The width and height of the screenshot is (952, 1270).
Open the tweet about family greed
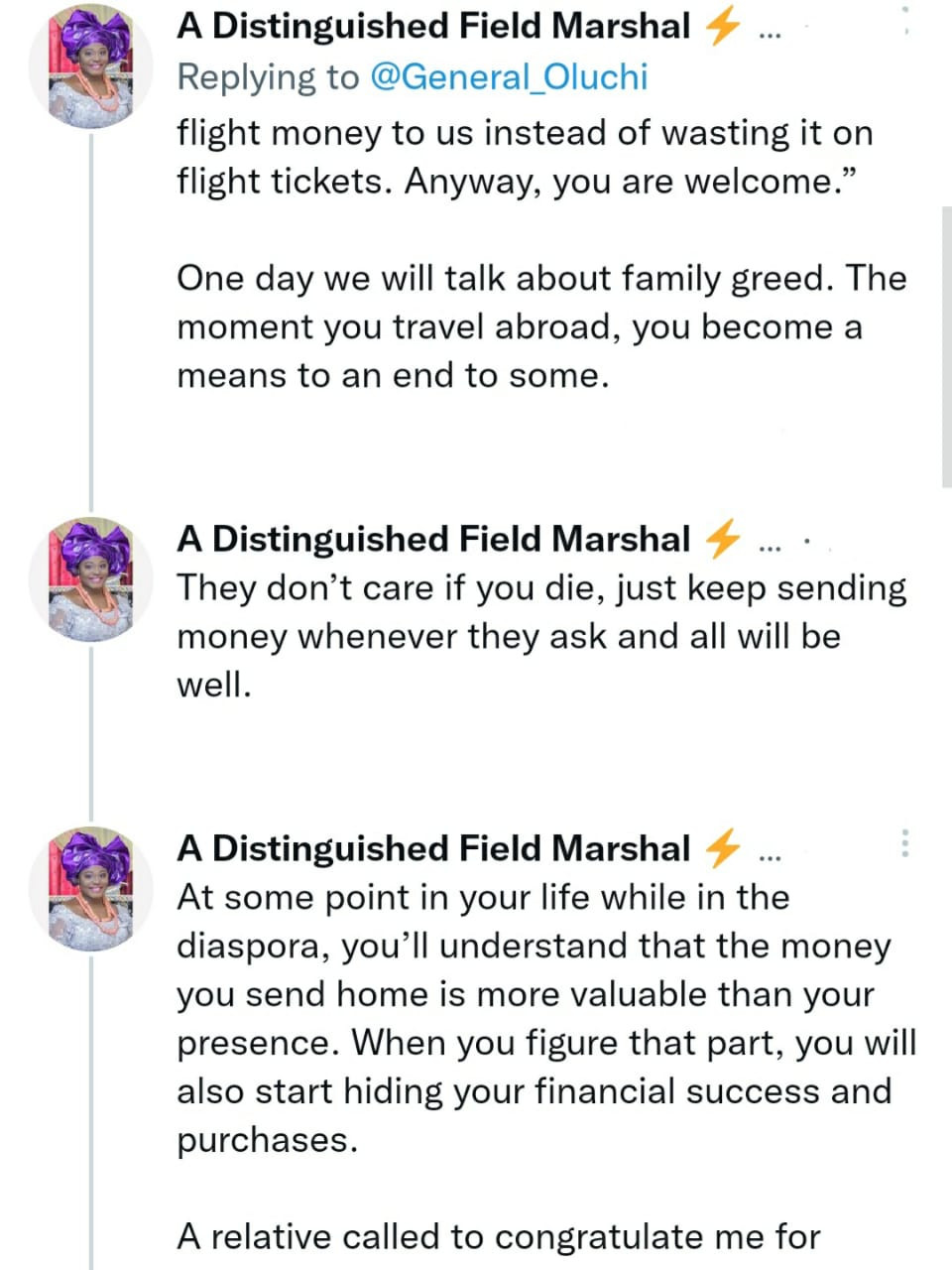[x=540, y=326]
